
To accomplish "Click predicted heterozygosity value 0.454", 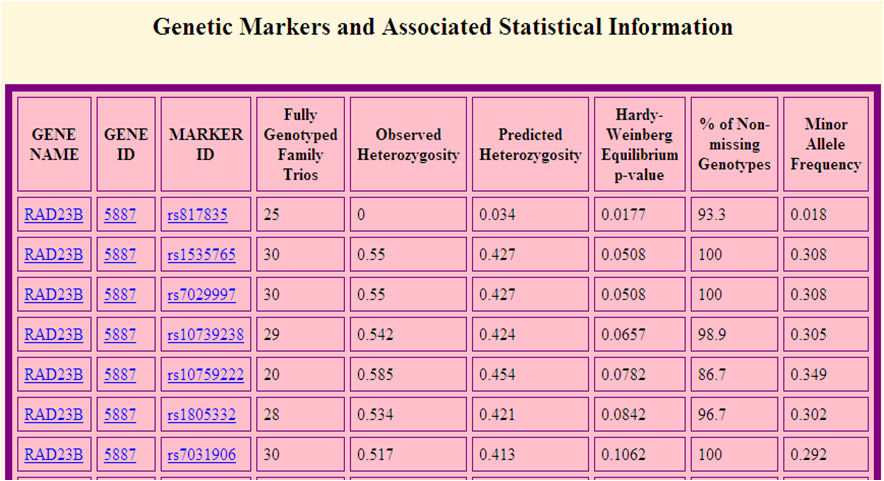I will 497,374.
